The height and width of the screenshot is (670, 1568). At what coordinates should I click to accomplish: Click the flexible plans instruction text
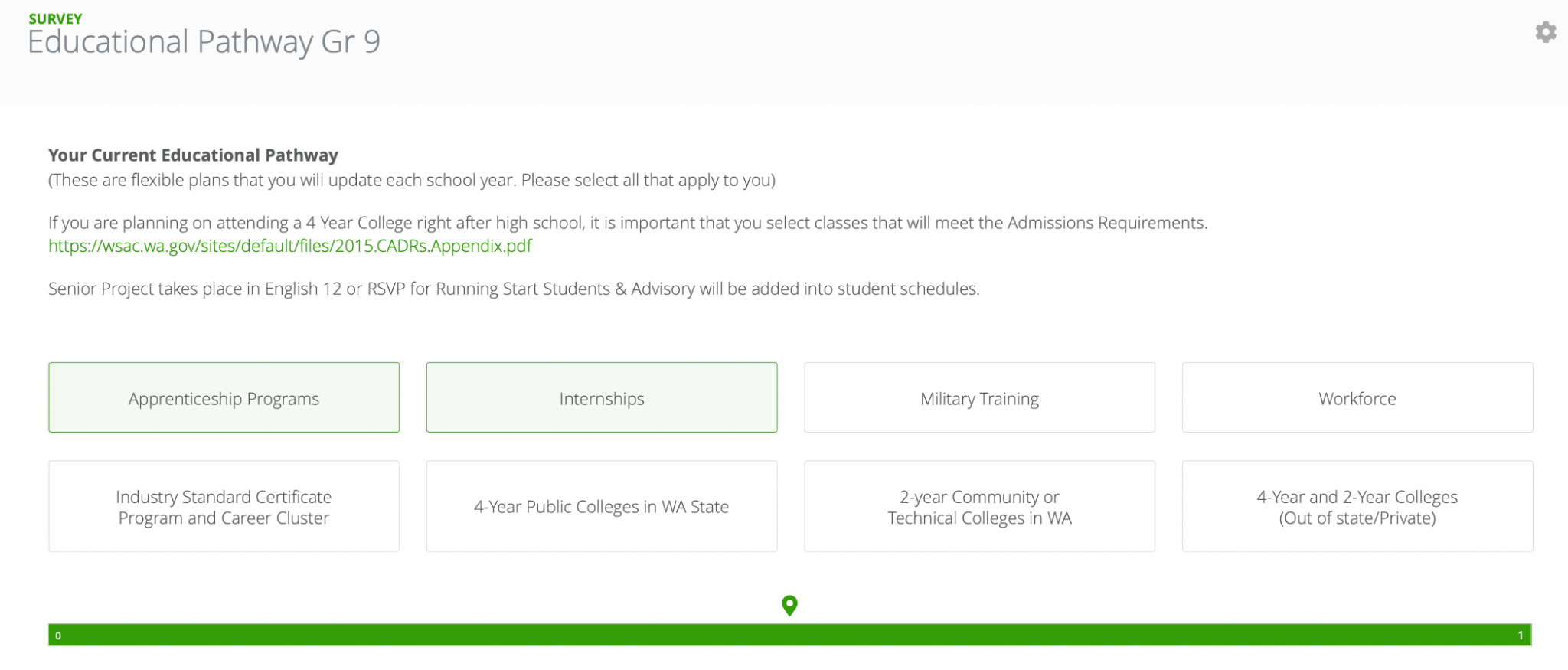(x=412, y=181)
